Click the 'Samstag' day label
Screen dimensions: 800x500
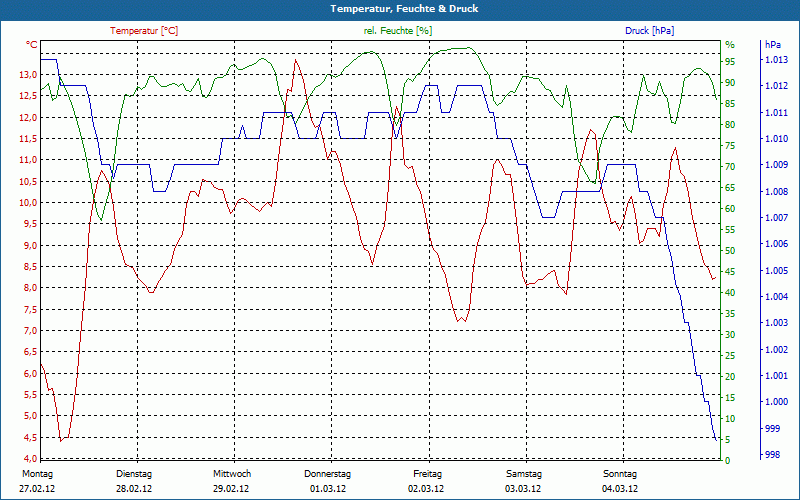point(524,474)
